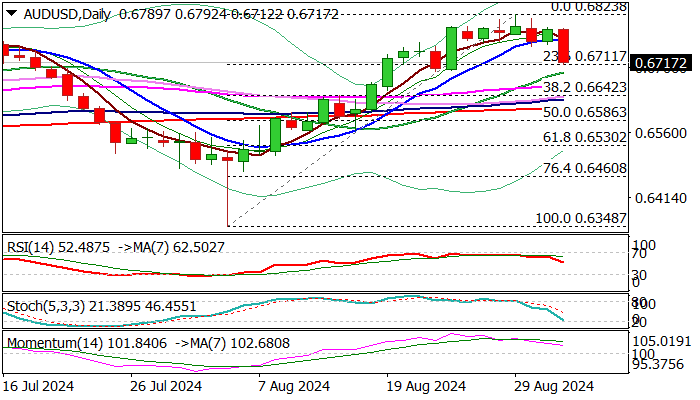Click the 76.4 0.64608 retracement label
This screenshot has height=400, width=700.
point(585,168)
